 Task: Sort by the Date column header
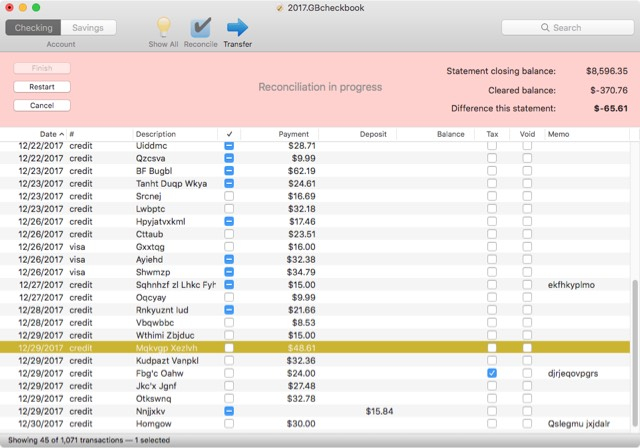(x=48, y=134)
